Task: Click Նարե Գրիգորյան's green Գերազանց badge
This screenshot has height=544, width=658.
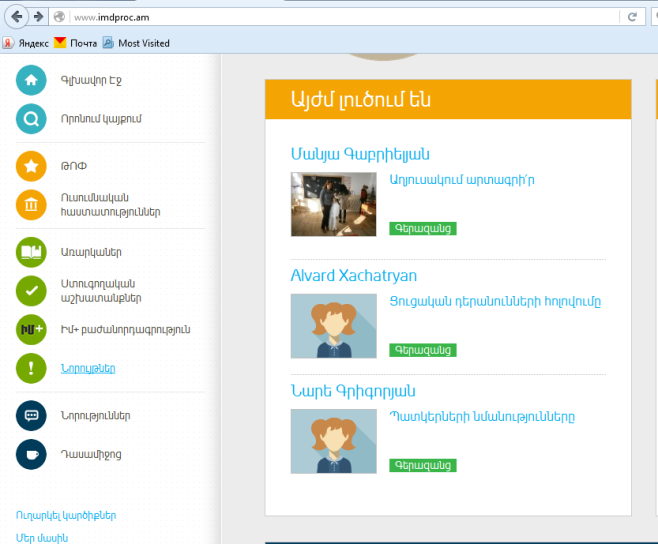Action: coord(422,465)
